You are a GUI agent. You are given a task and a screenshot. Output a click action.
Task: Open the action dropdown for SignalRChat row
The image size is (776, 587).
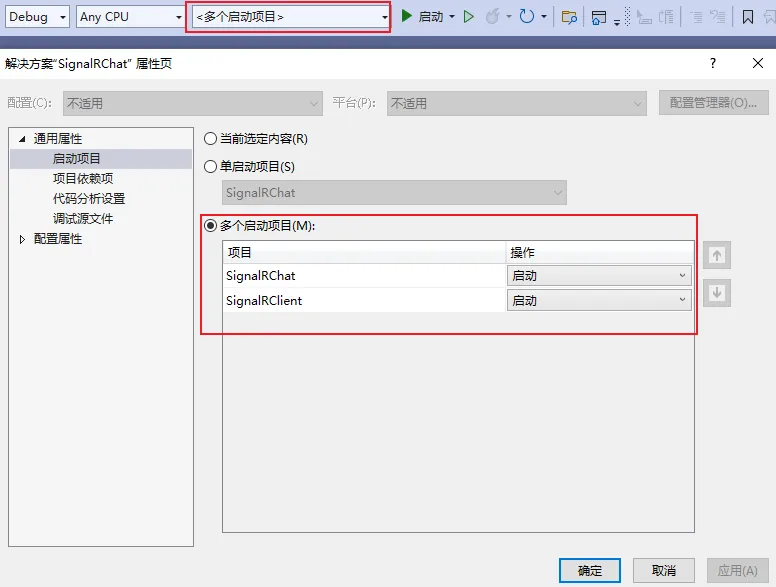pyautogui.click(x=599, y=276)
